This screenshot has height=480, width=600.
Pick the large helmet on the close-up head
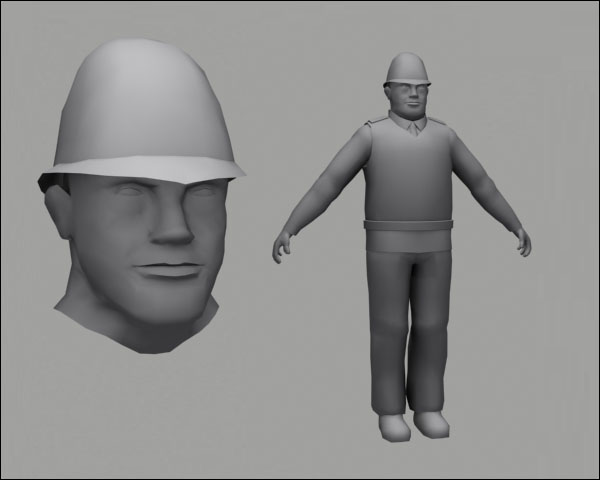tap(142, 111)
